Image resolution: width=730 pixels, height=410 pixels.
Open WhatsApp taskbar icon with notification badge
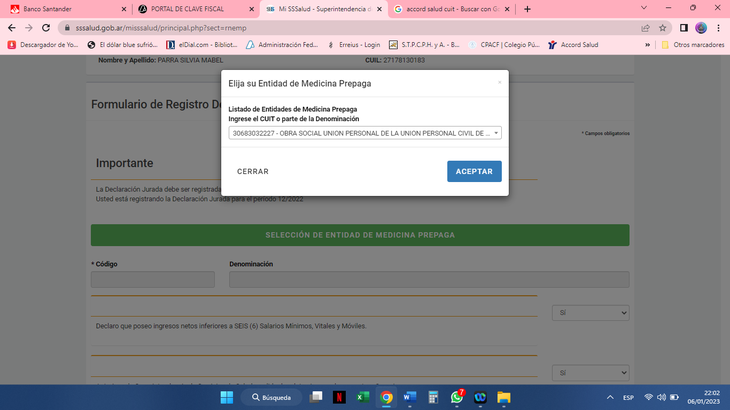pos(457,397)
